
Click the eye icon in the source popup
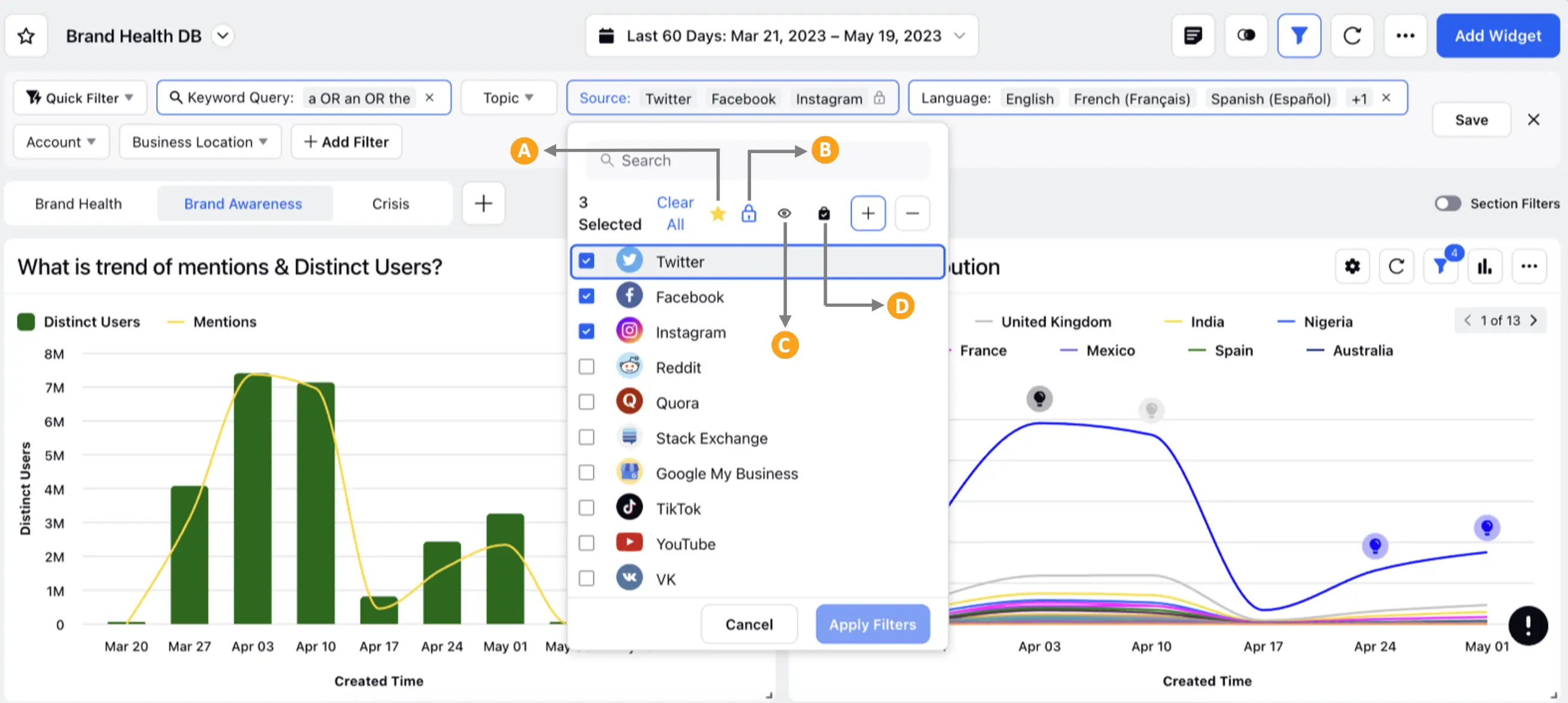(784, 213)
